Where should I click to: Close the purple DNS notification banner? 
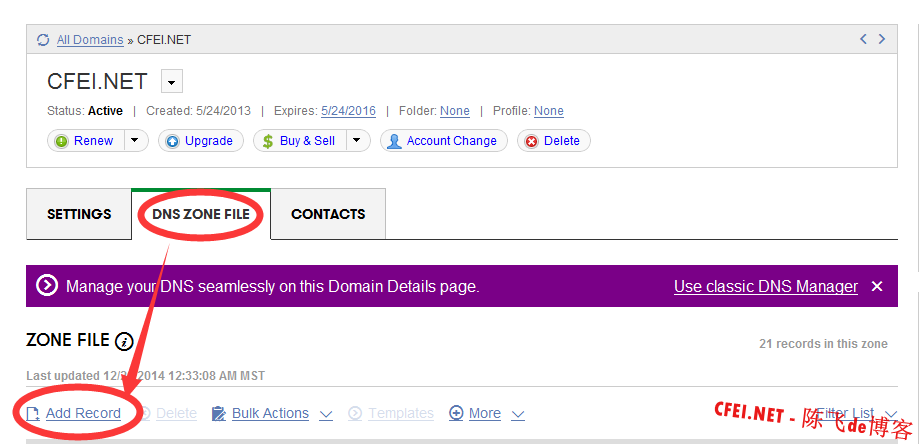[877, 286]
